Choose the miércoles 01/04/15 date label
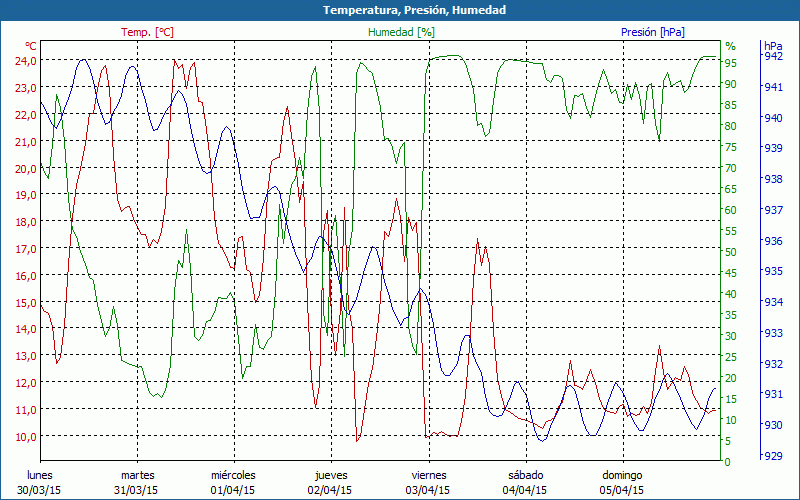 pyautogui.click(x=233, y=482)
